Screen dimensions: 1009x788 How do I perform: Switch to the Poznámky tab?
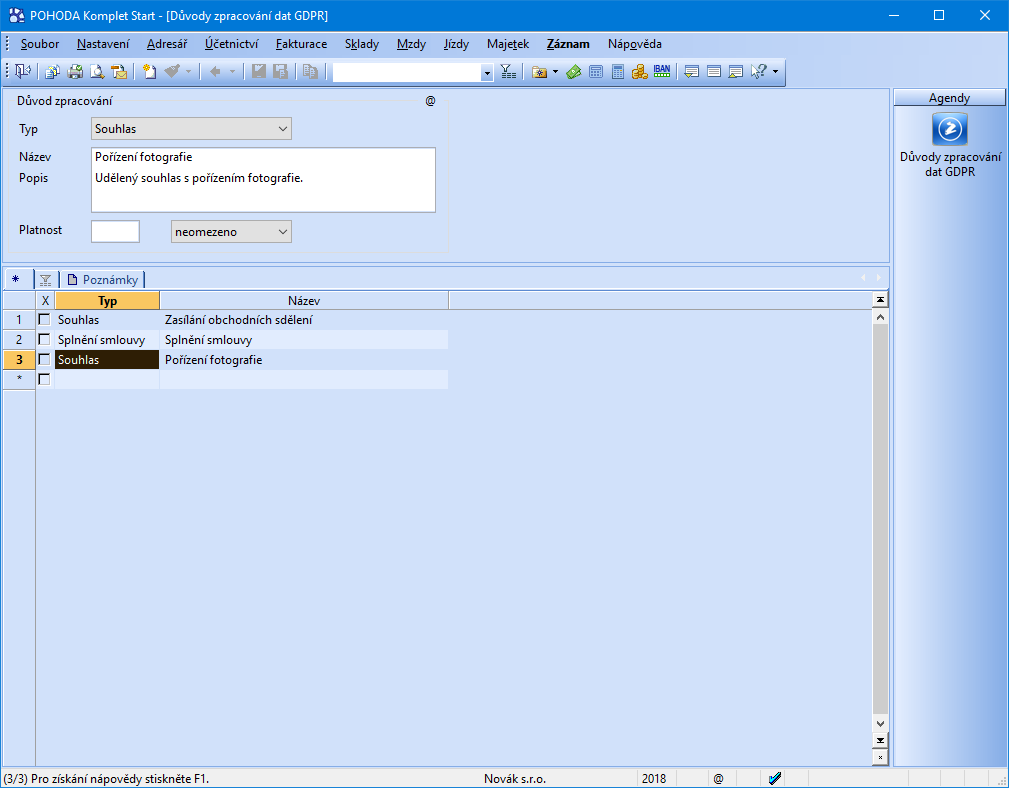103,280
